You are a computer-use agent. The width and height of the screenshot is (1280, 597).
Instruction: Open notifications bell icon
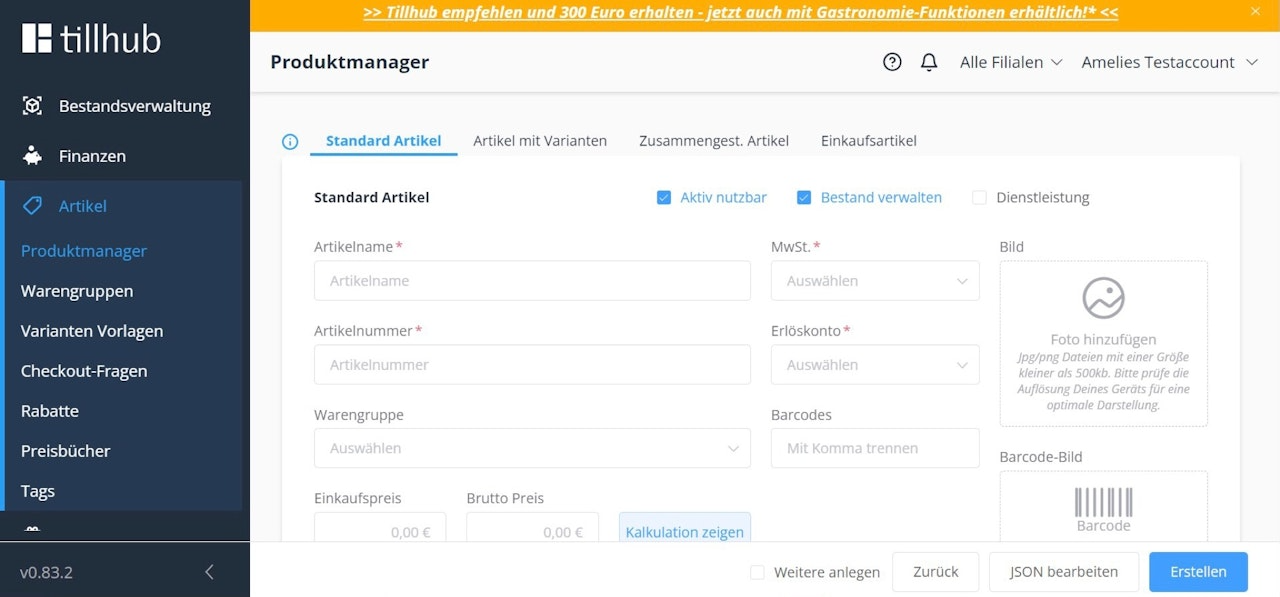(929, 62)
